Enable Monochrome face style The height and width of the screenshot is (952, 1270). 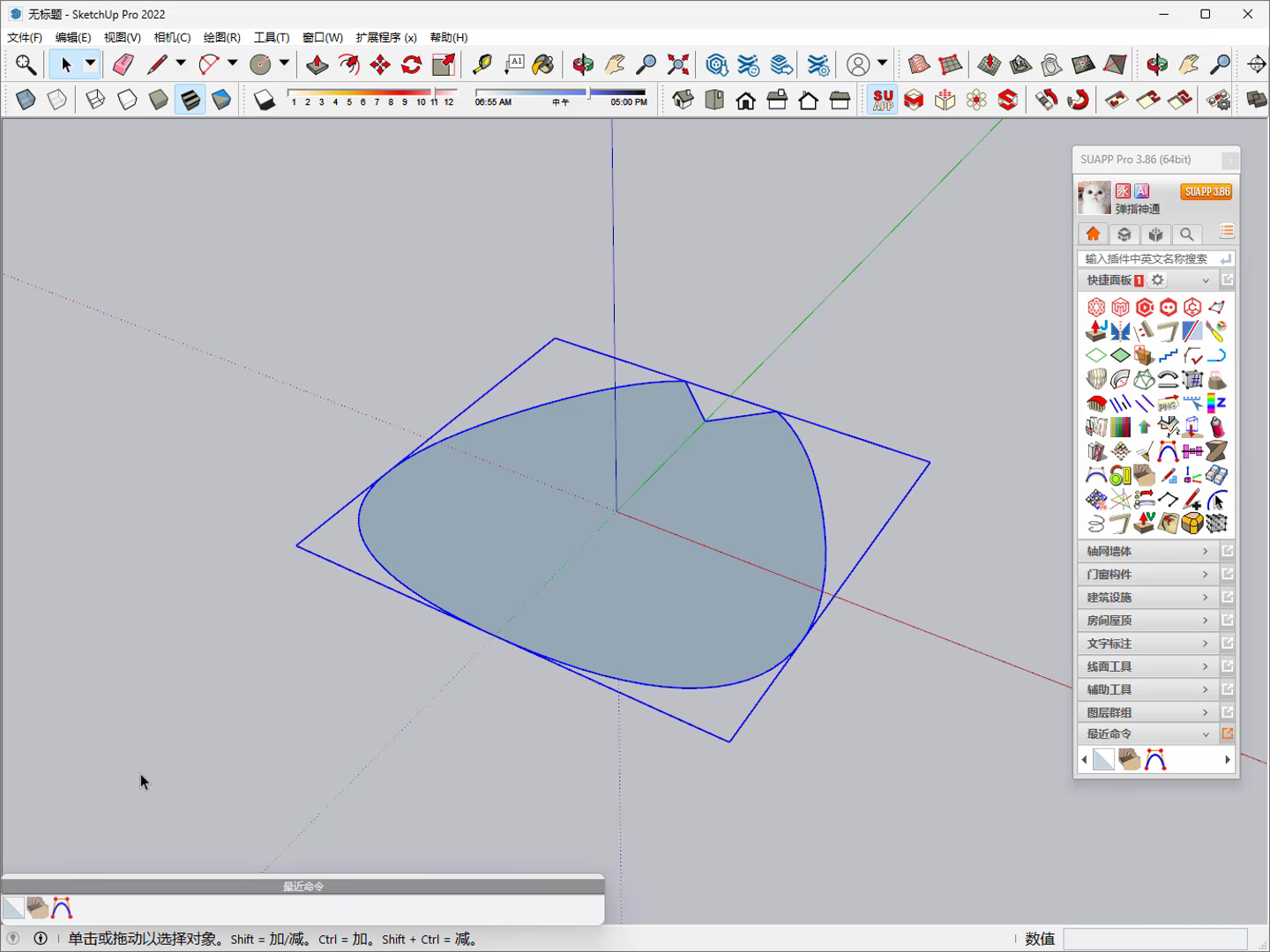pos(221,100)
